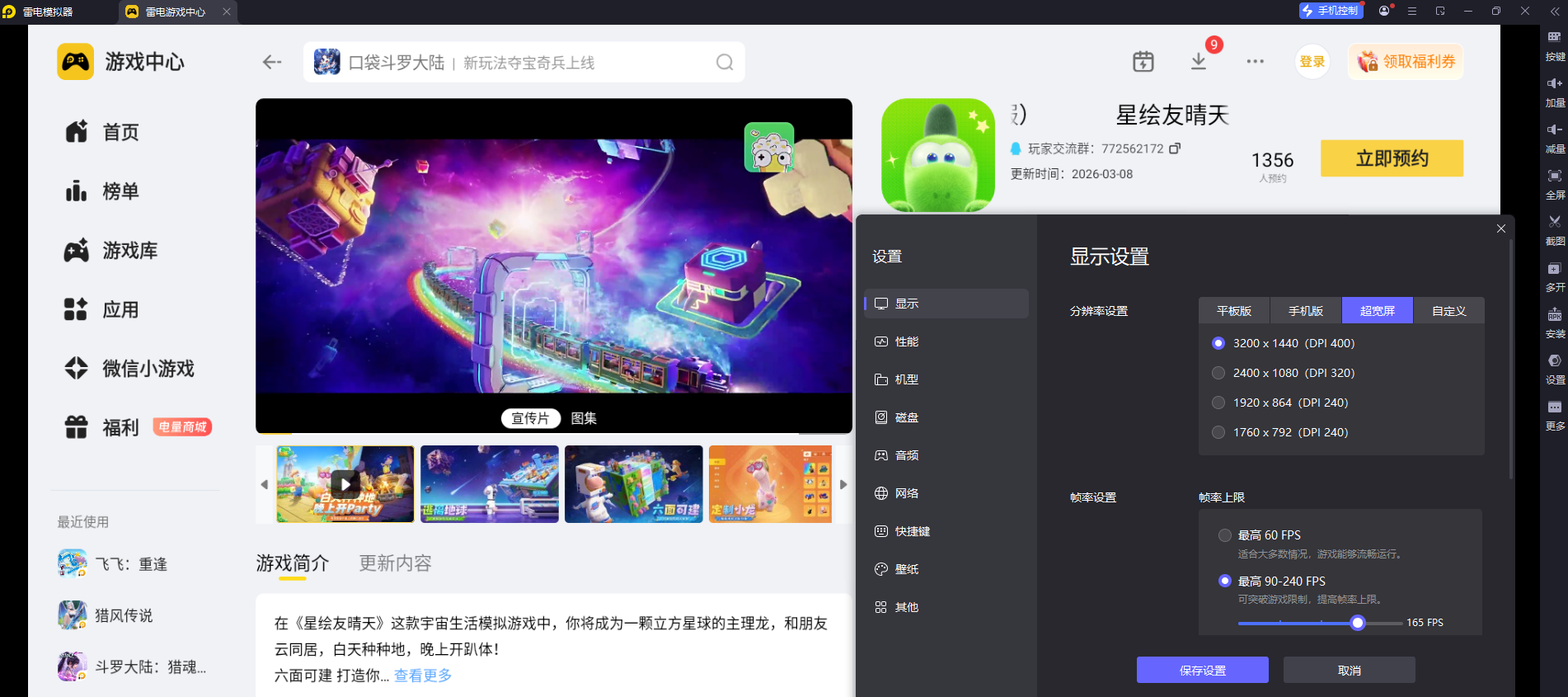Open the 游戏库 game library

[x=111, y=251]
